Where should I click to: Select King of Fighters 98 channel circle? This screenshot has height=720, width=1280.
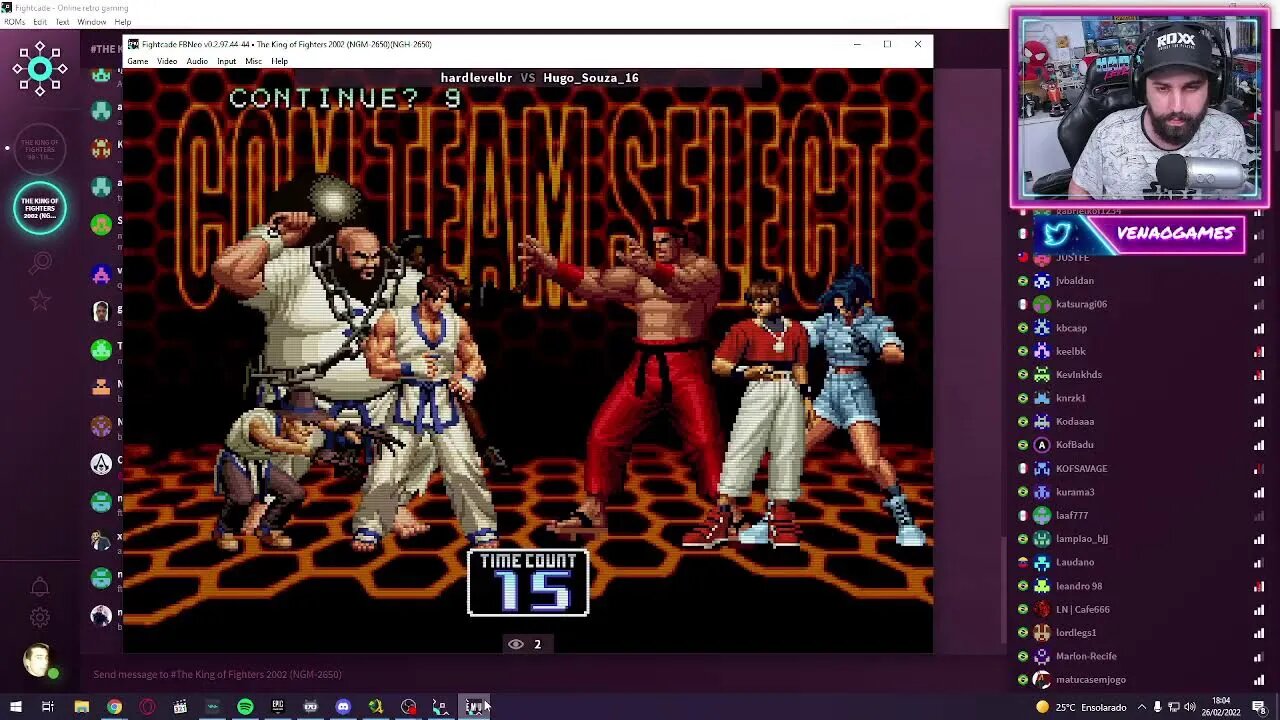point(40,150)
